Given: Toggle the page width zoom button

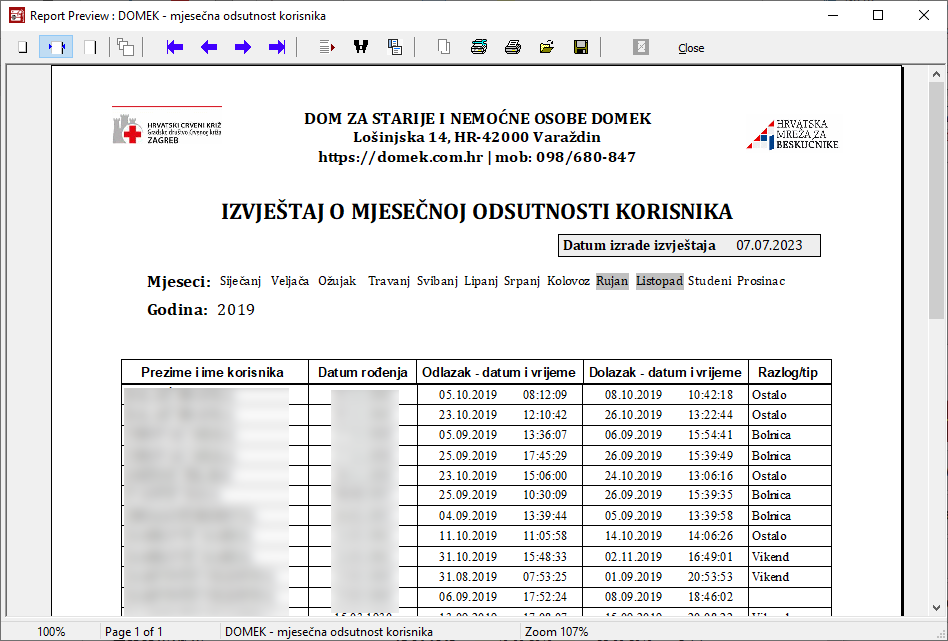Looking at the screenshot, I should [56, 47].
